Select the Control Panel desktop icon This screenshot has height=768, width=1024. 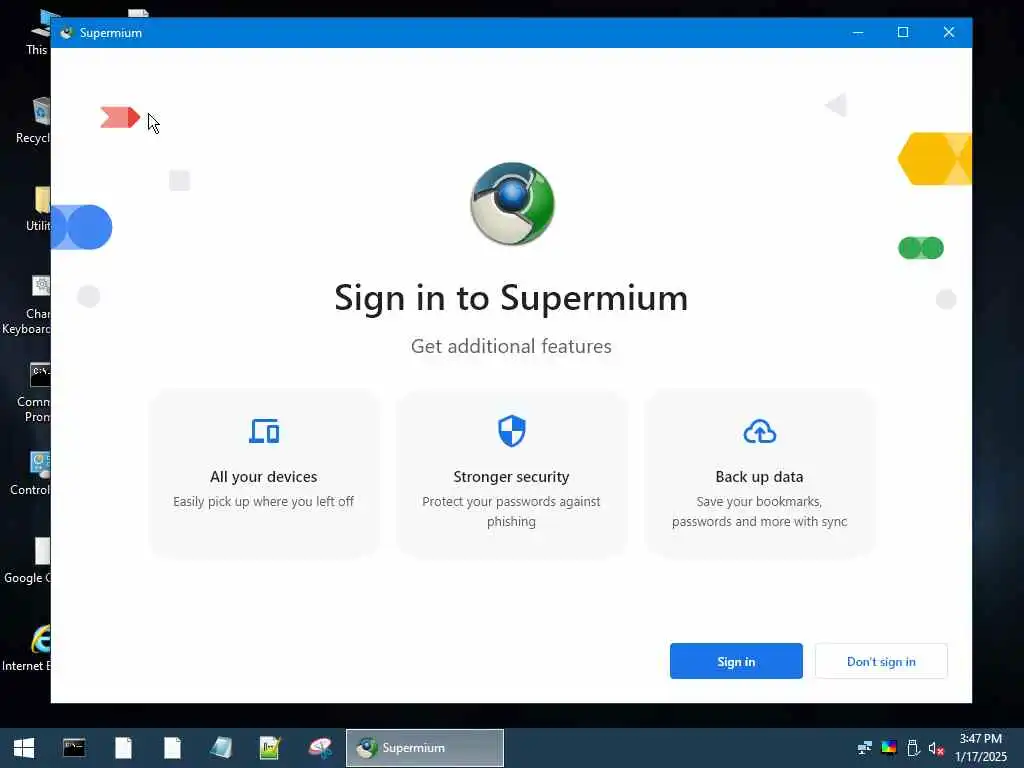click(x=30, y=473)
